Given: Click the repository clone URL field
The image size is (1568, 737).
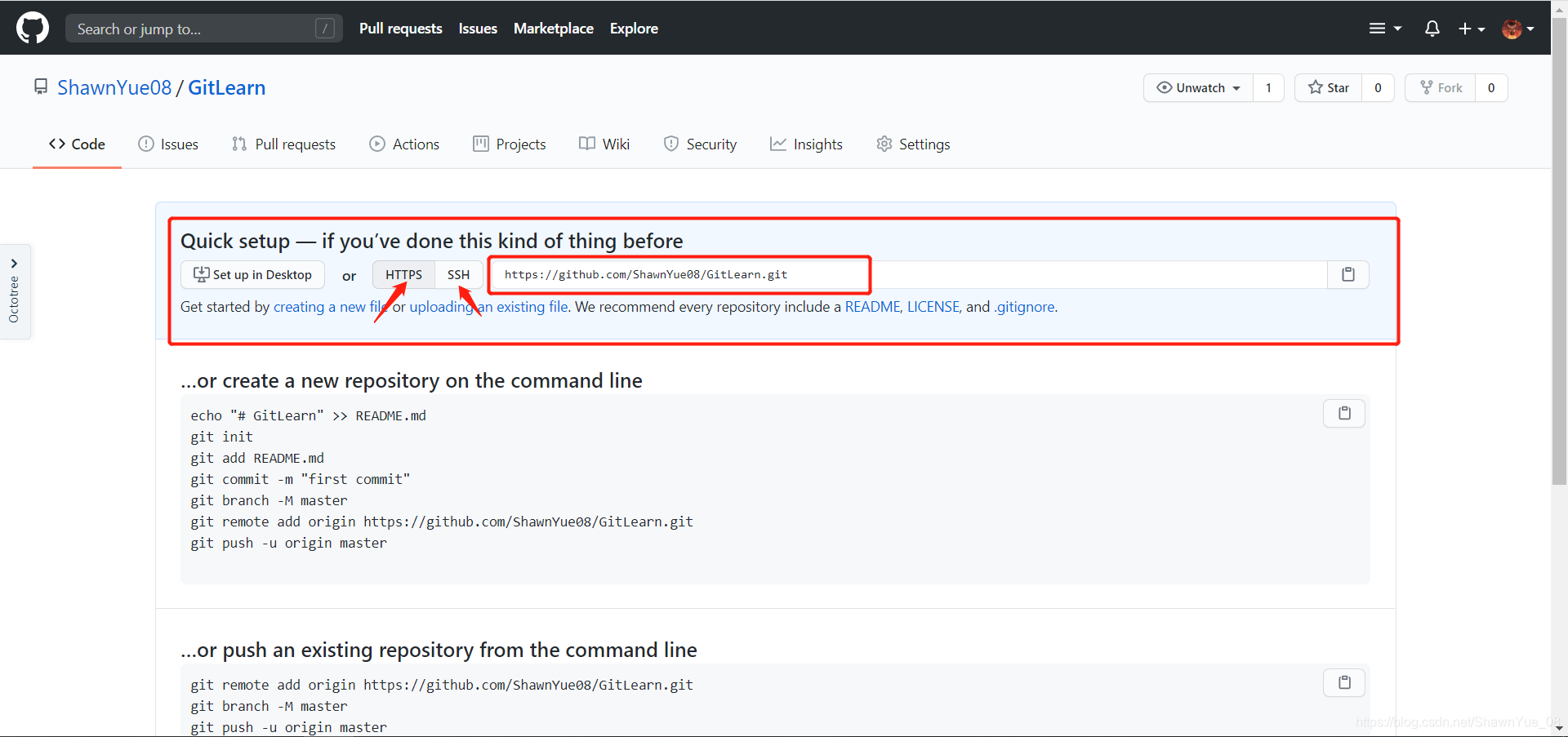Looking at the screenshot, I should click(909, 274).
